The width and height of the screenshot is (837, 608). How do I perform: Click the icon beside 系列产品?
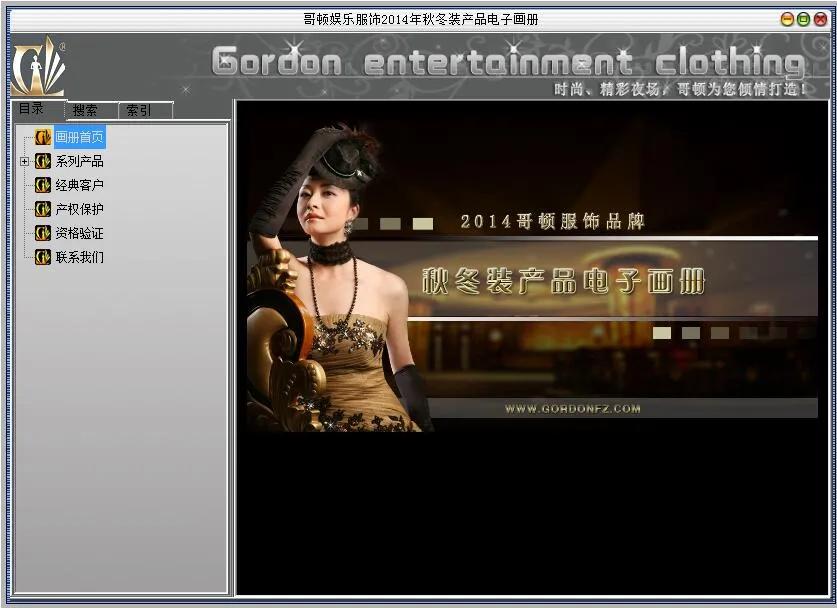(x=43, y=161)
